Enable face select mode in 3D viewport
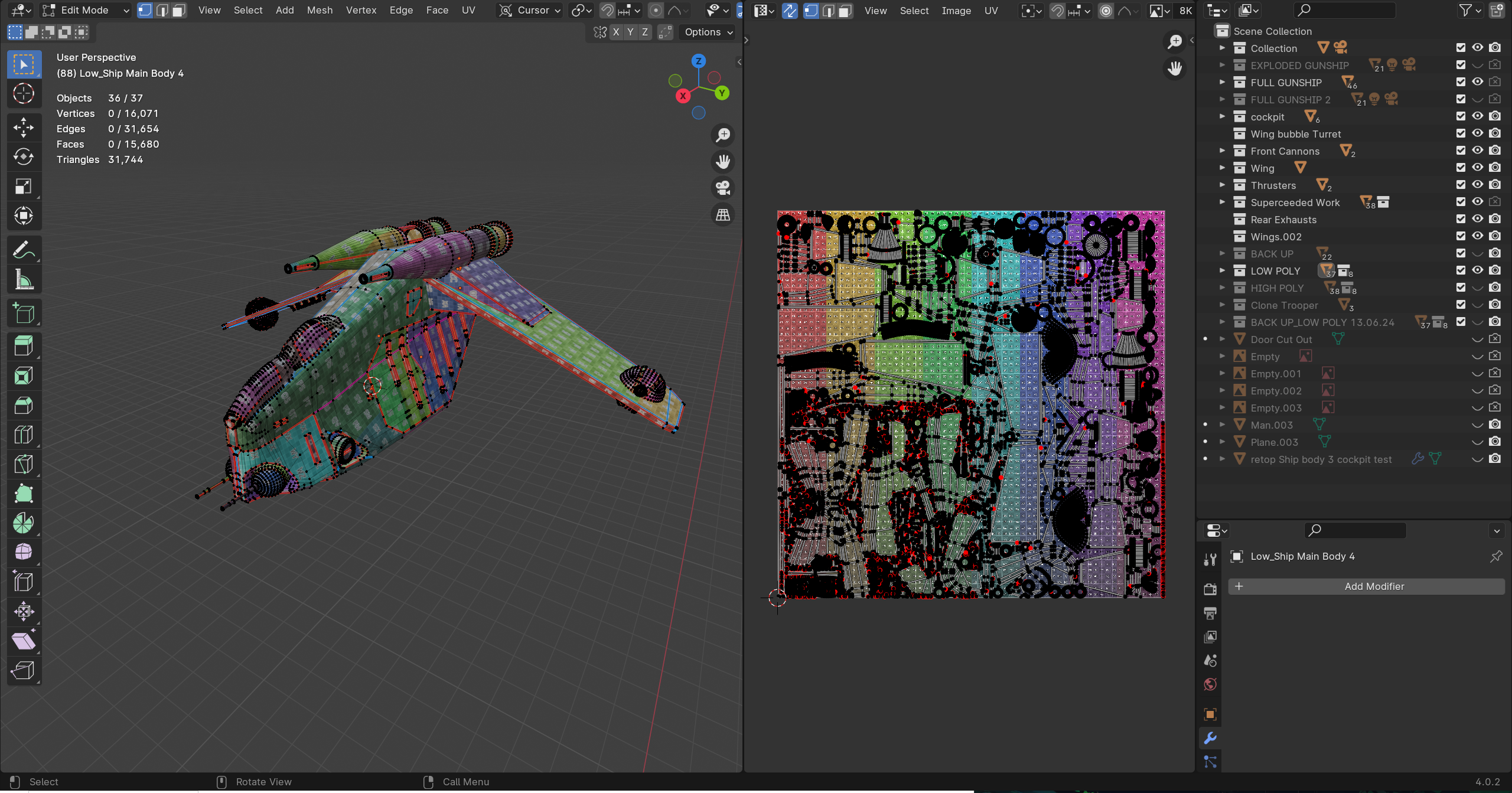The width and height of the screenshot is (1512, 793). (x=179, y=10)
